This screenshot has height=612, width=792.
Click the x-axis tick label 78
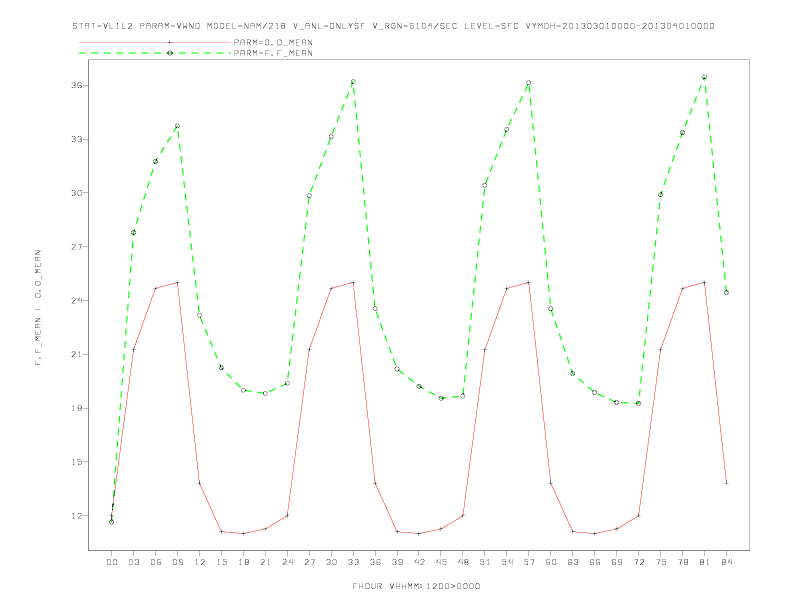click(682, 562)
